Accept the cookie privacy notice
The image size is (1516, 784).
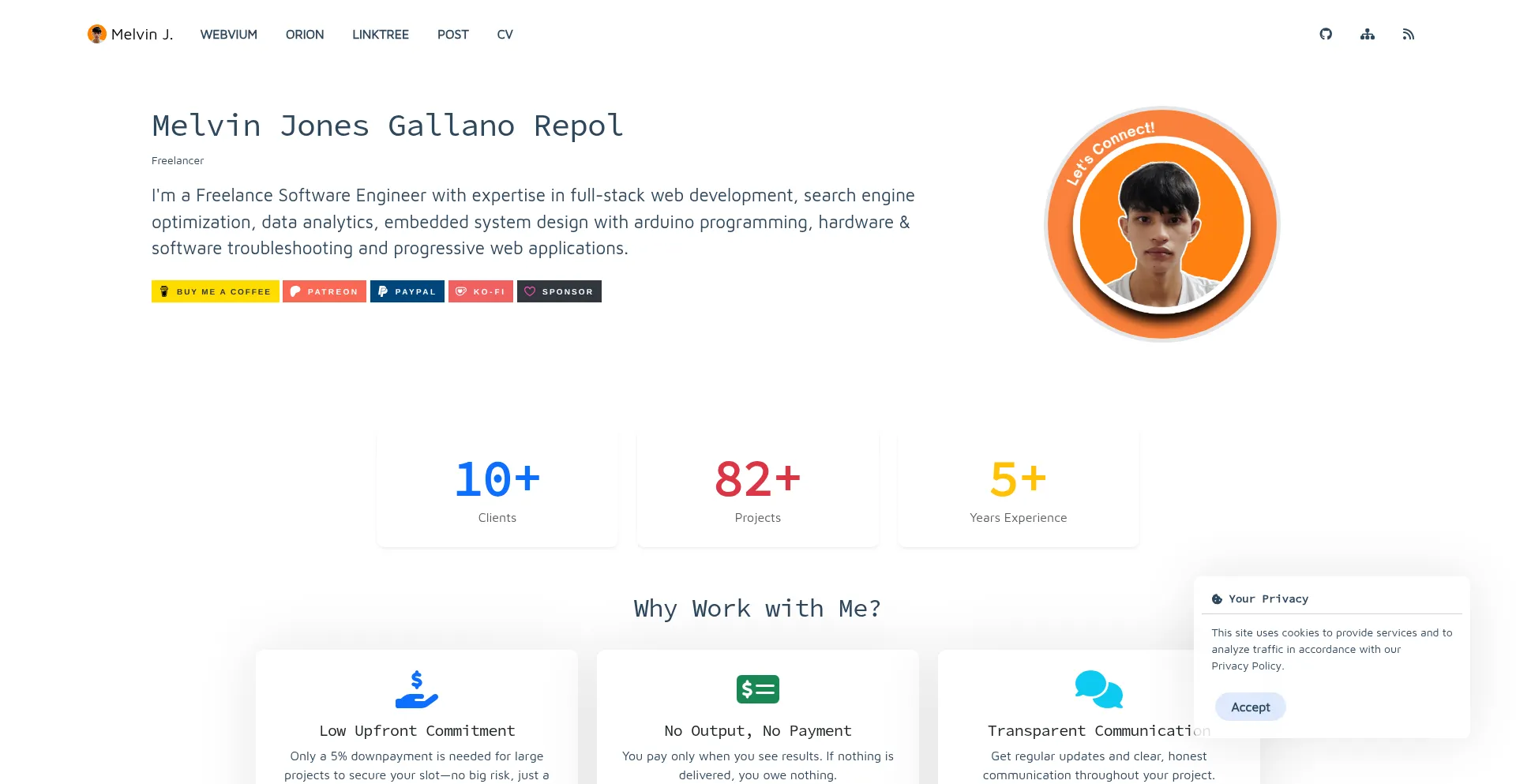tap(1250, 707)
